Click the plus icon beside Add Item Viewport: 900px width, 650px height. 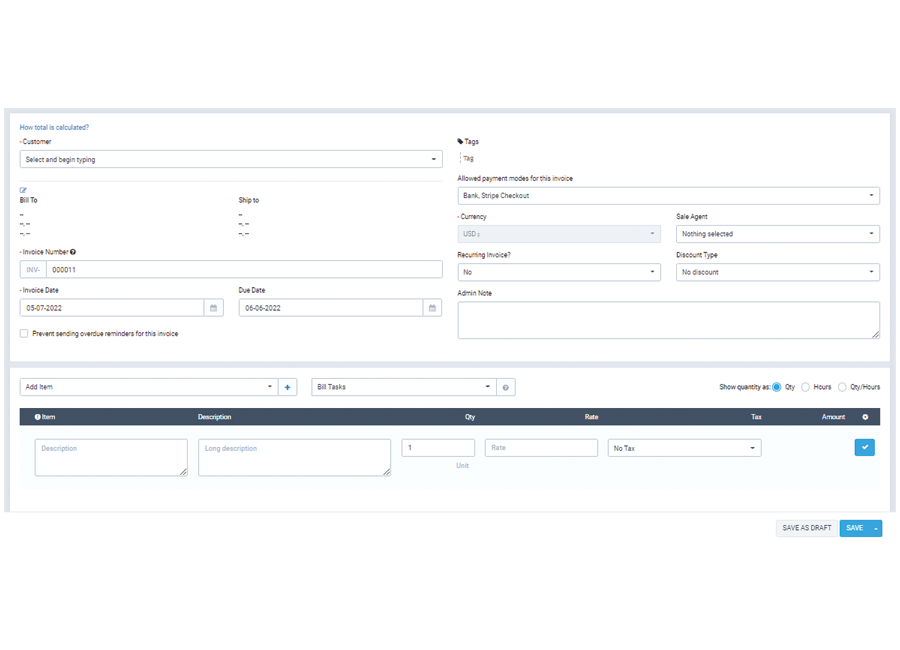[x=287, y=387]
